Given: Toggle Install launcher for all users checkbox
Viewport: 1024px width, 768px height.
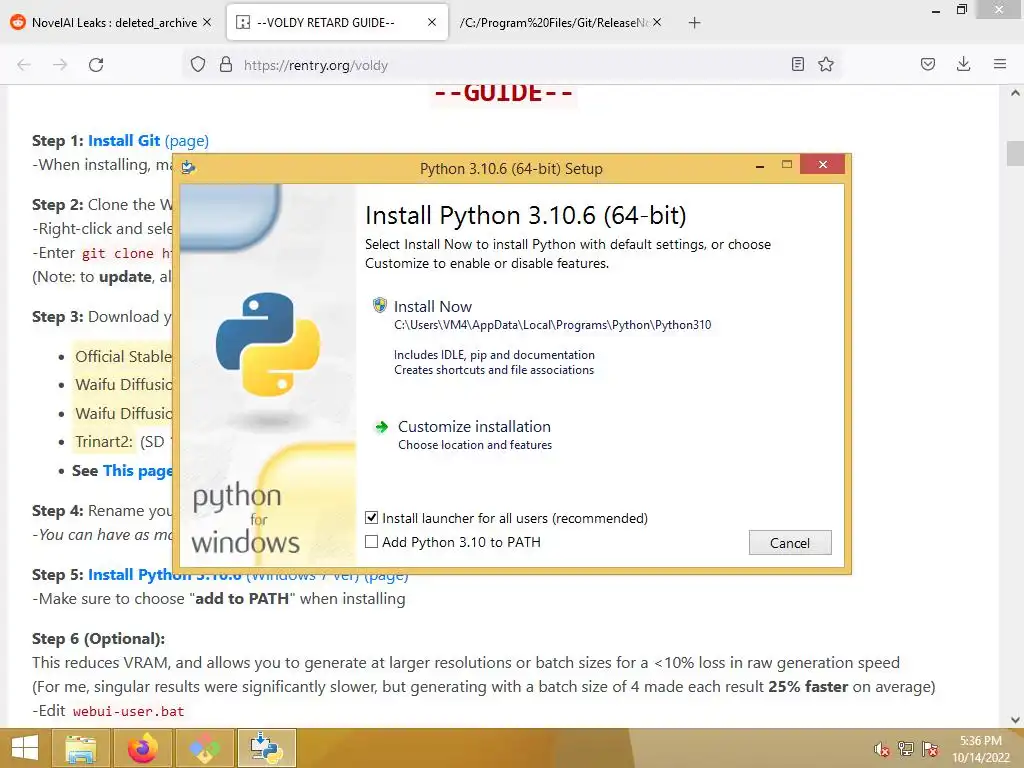Looking at the screenshot, I should (x=371, y=518).
